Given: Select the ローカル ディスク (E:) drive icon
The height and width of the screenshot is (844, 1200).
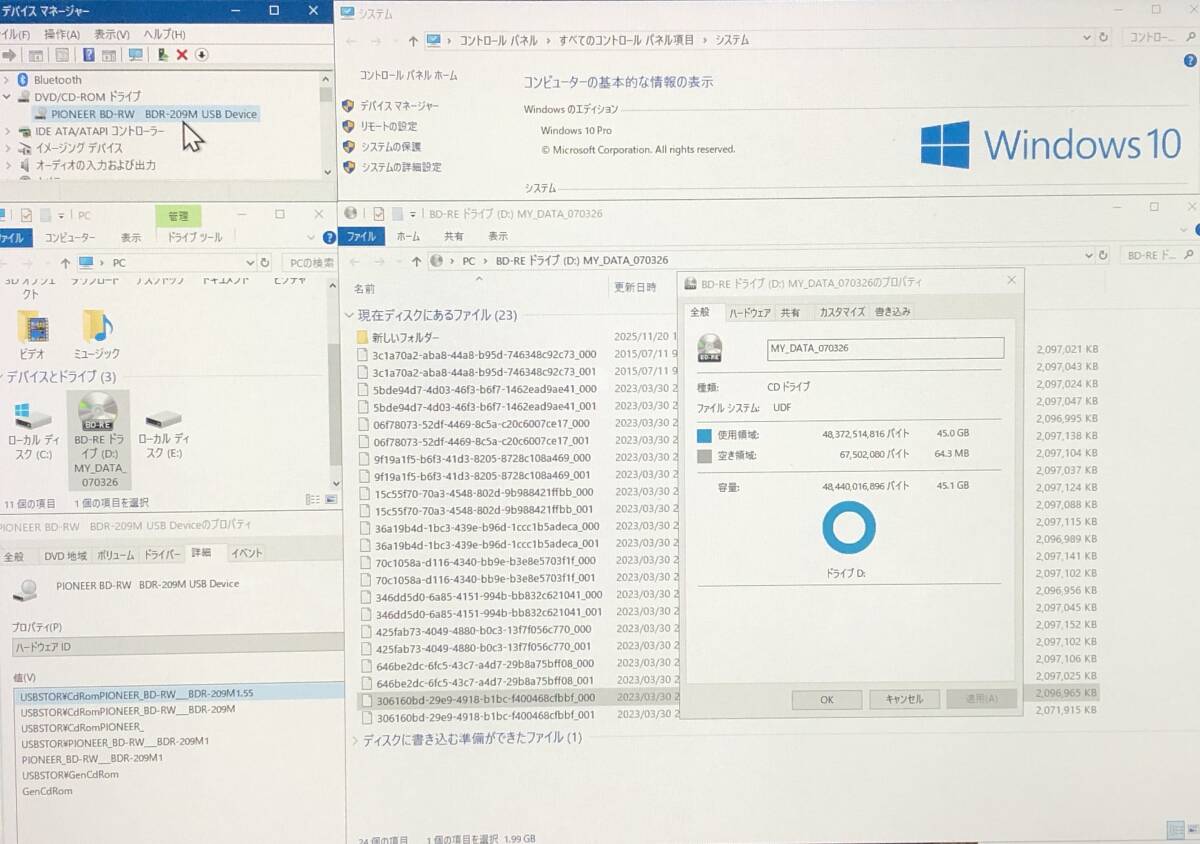Looking at the screenshot, I should pos(162,418).
